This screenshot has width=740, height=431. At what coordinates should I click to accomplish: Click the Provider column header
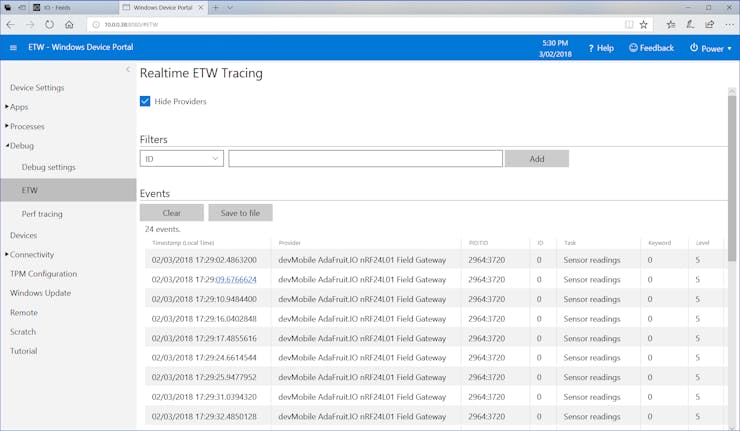coord(290,243)
